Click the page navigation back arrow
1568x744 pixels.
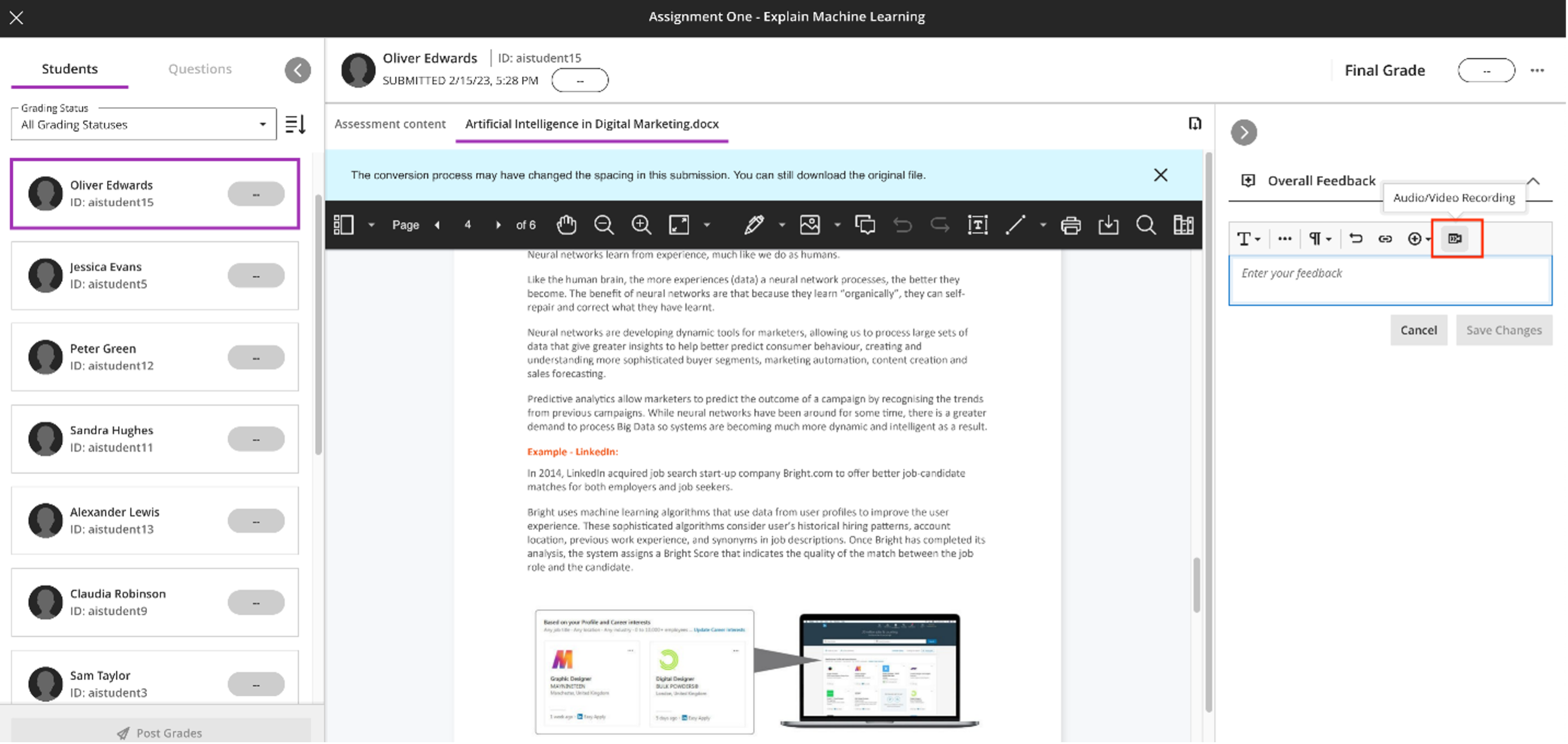click(x=437, y=224)
